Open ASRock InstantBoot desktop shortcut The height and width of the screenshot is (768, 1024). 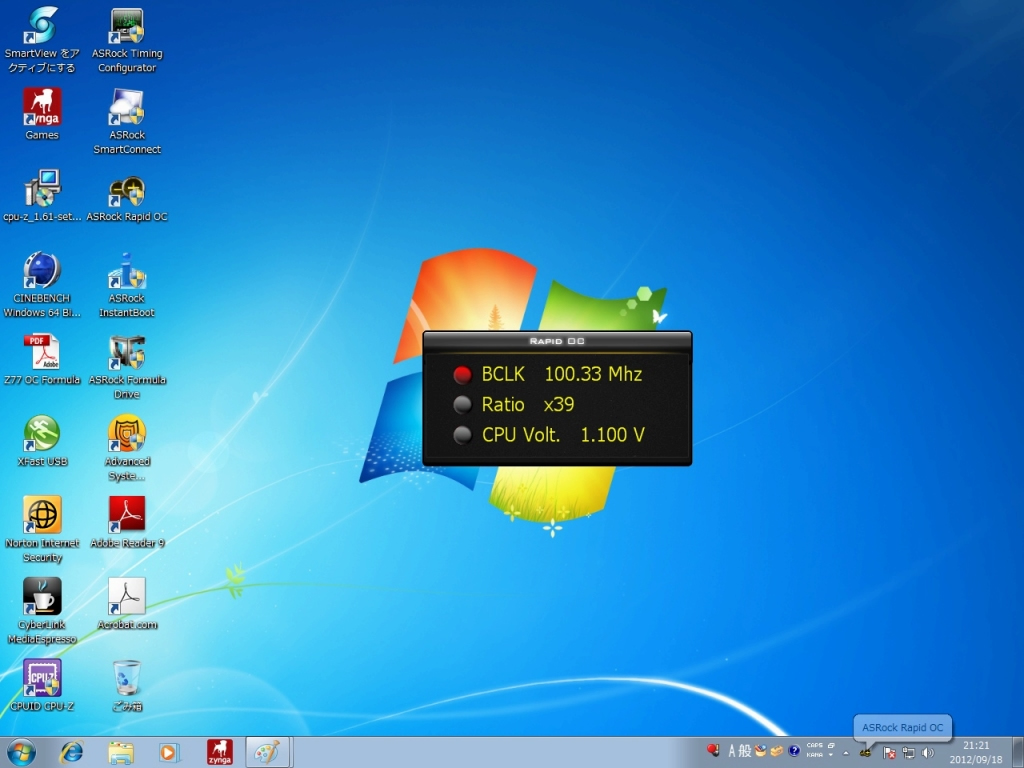coord(127,285)
